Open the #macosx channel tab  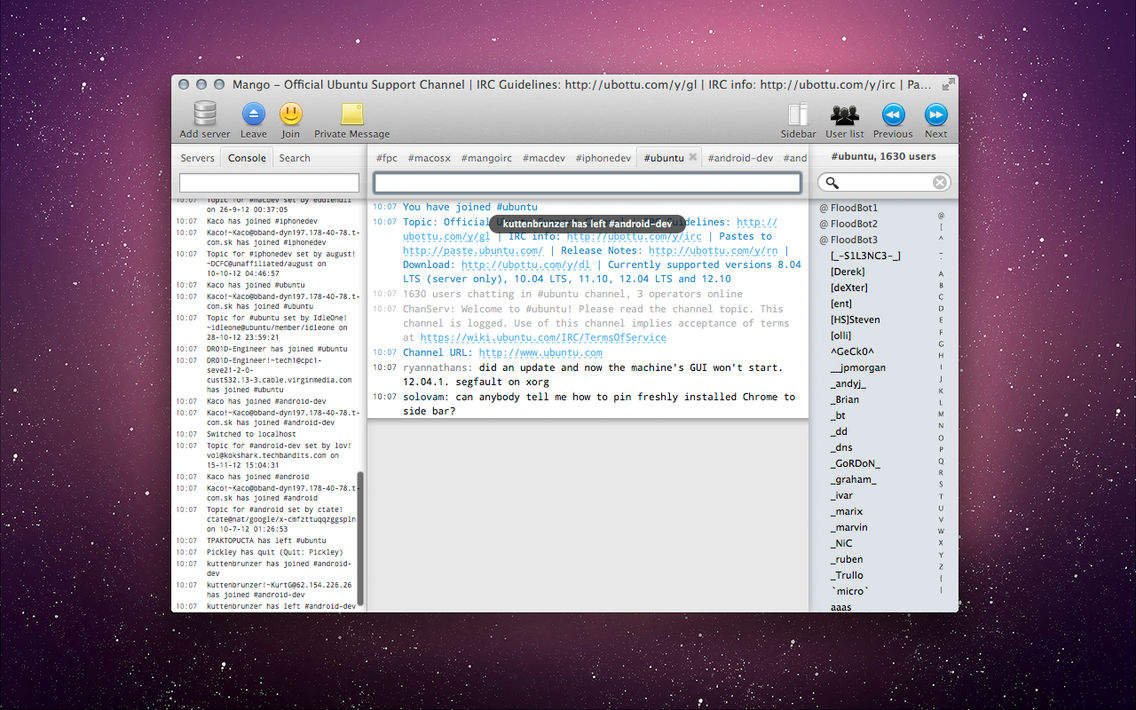(x=429, y=158)
